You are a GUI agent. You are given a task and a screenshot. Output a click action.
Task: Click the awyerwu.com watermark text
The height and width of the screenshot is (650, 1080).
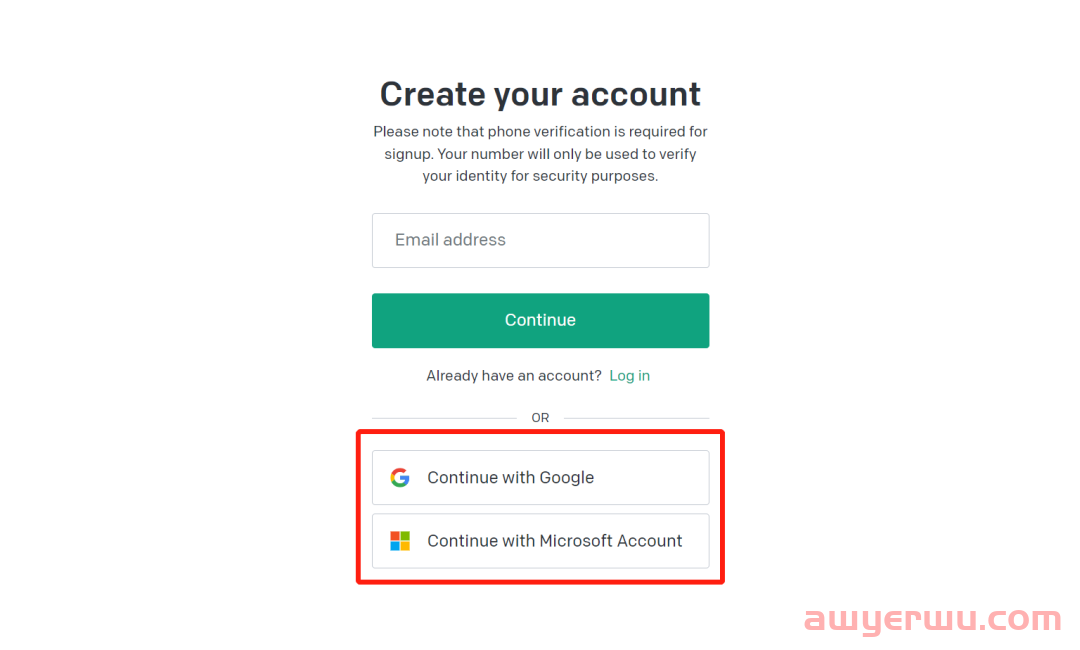tap(933, 618)
